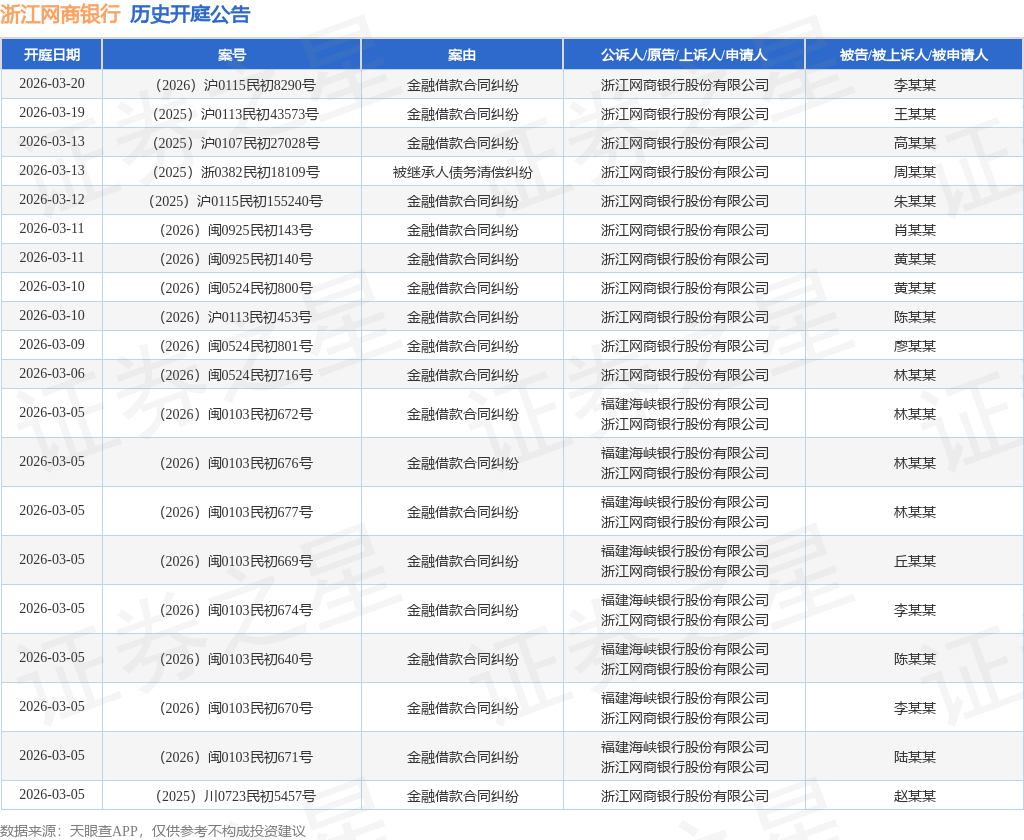Click 浙江网商银行股份有限公司 in the 5457号 row
Screen dimensions: 1024x840
[x=684, y=796]
